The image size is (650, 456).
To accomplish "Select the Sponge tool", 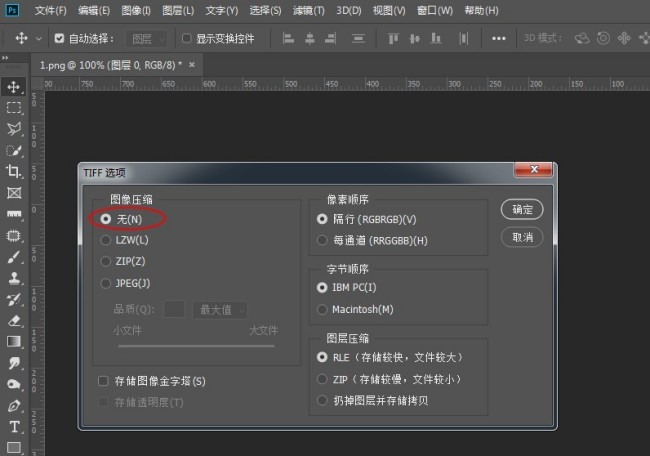I will coord(14,384).
